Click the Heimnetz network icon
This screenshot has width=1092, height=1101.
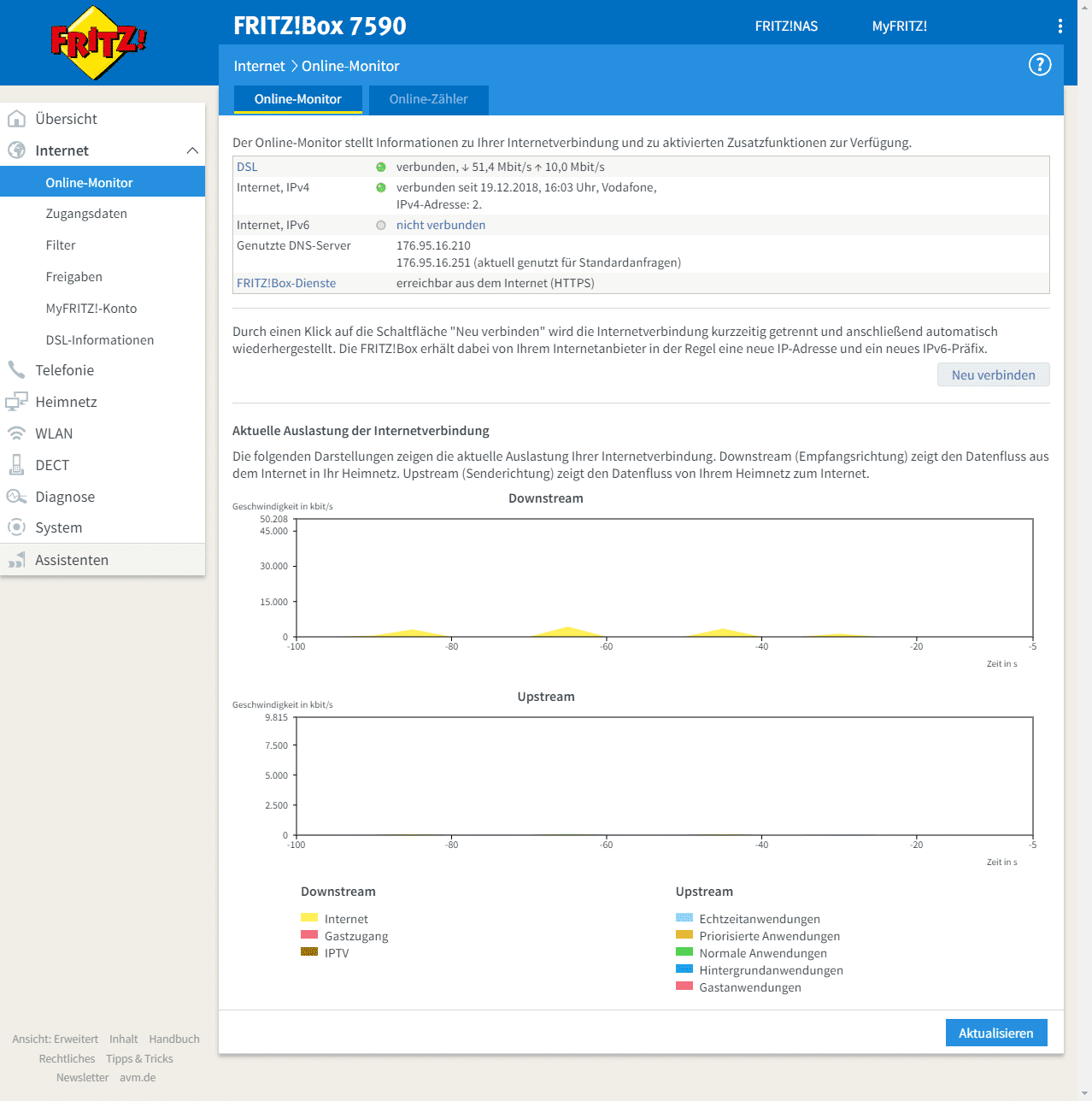click(x=16, y=402)
